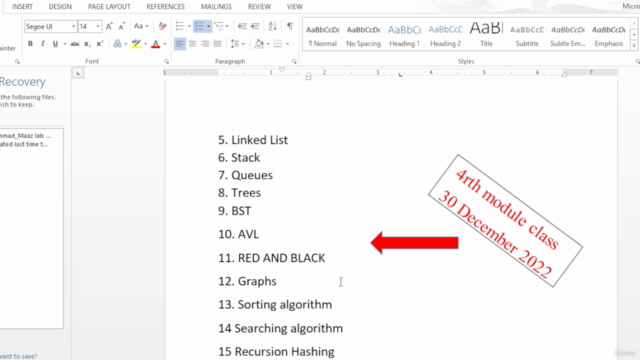This screenshot has height=360, width=640.
Task: Apply yellow text highlight color
Action: [136, 44]
